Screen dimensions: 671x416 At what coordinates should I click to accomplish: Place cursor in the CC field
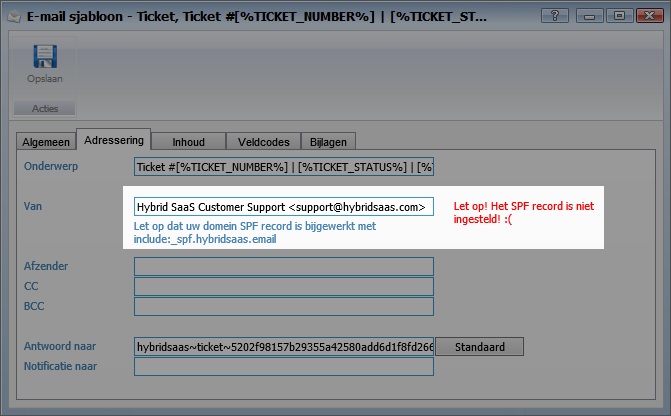coord(283,286)
